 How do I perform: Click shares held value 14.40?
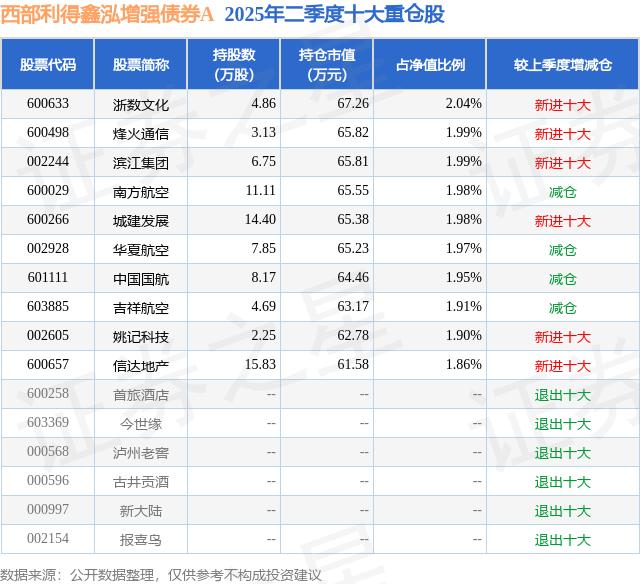point(260,220)
